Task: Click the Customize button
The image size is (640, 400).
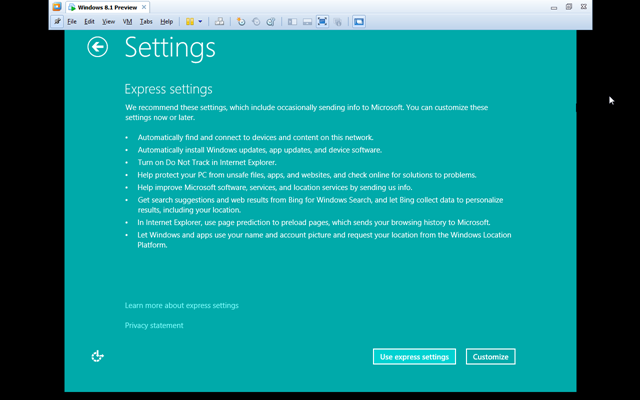Action: click(x=491, y=357)
